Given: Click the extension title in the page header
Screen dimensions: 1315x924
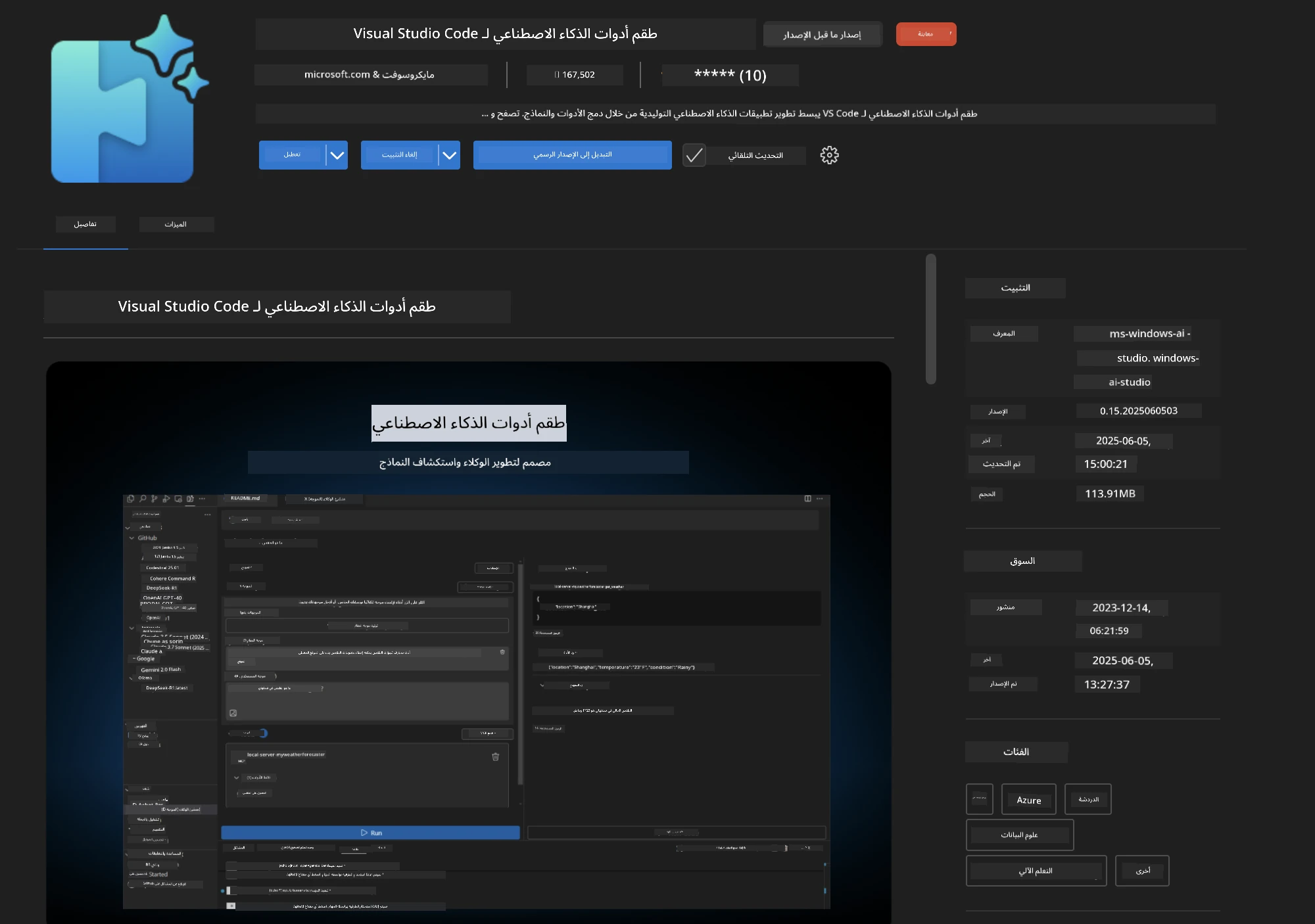Looking at the screenshot, I should [x=506, y=34].
